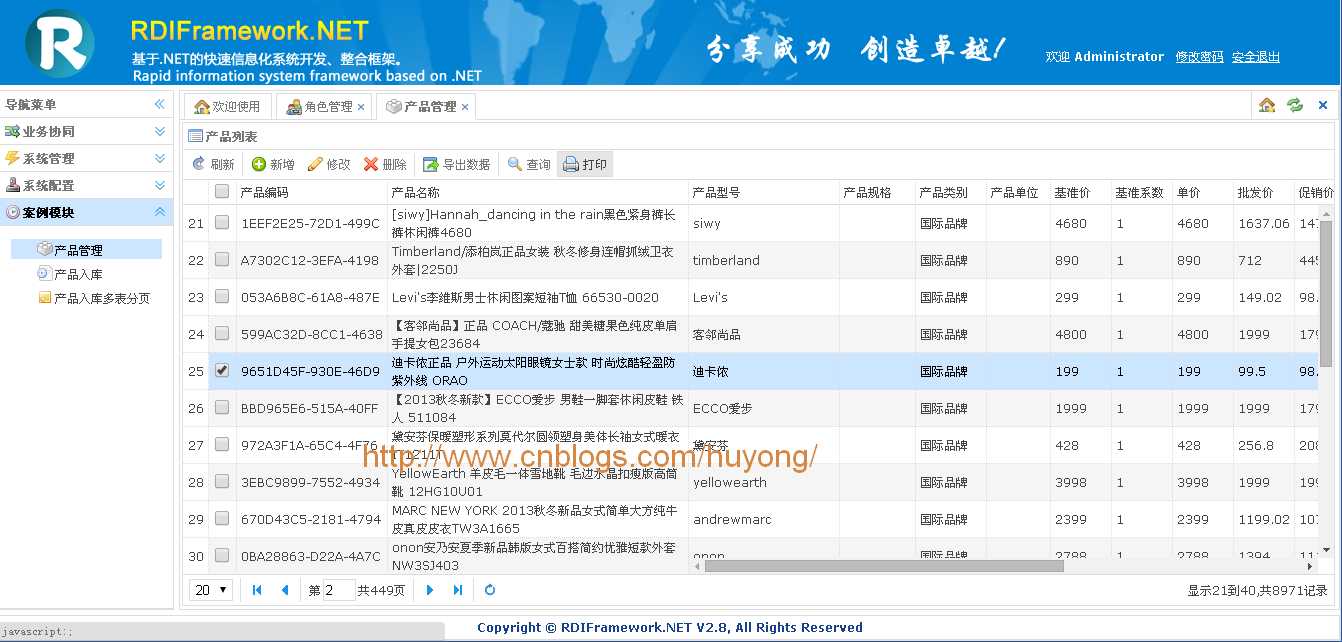Screen dimensions: 1342x642
Task: Go to the next page
Action: click(x=430, y=590)
